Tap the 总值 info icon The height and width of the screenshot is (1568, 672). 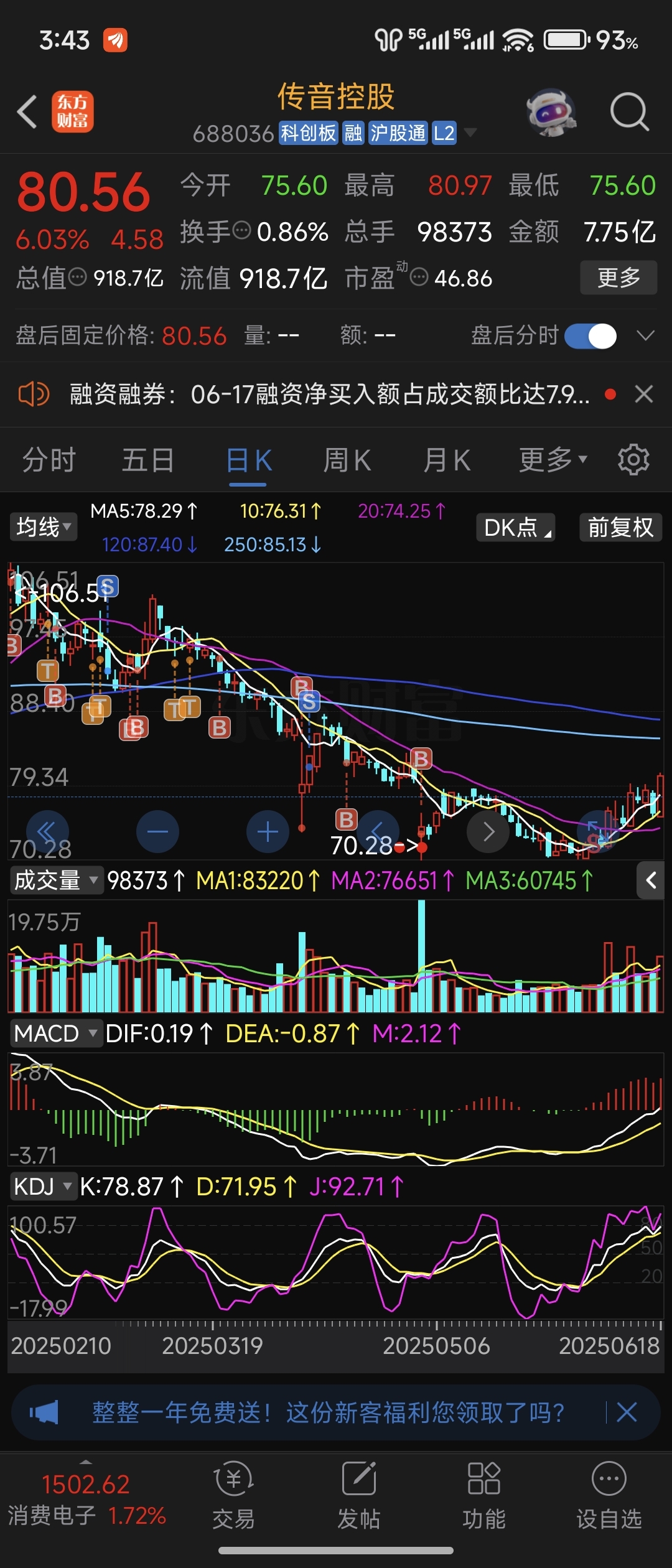tap(77, 276)
